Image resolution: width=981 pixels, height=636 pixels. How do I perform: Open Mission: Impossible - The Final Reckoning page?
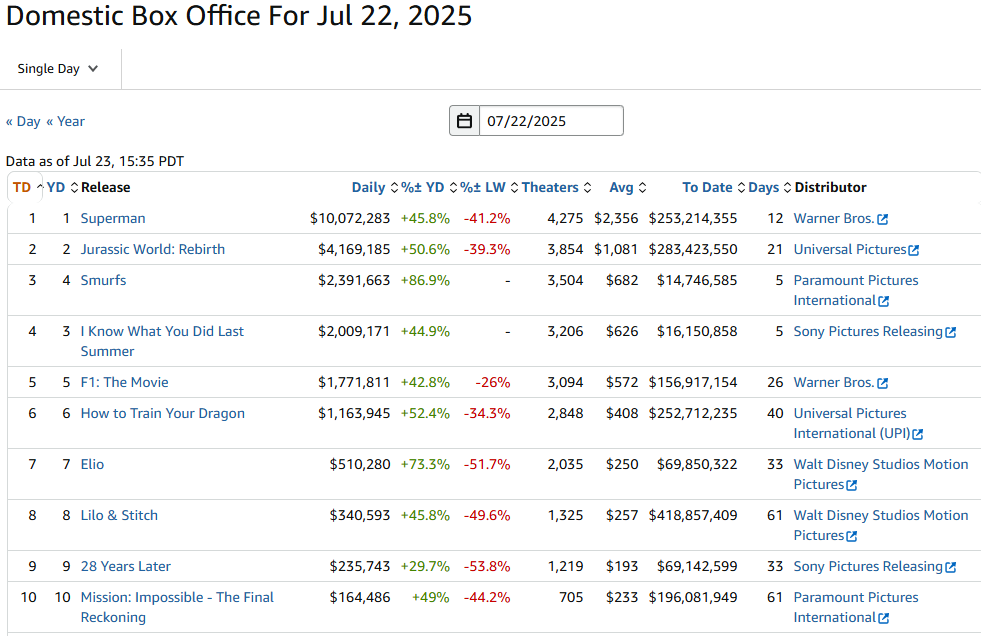[x=177, y=607]
